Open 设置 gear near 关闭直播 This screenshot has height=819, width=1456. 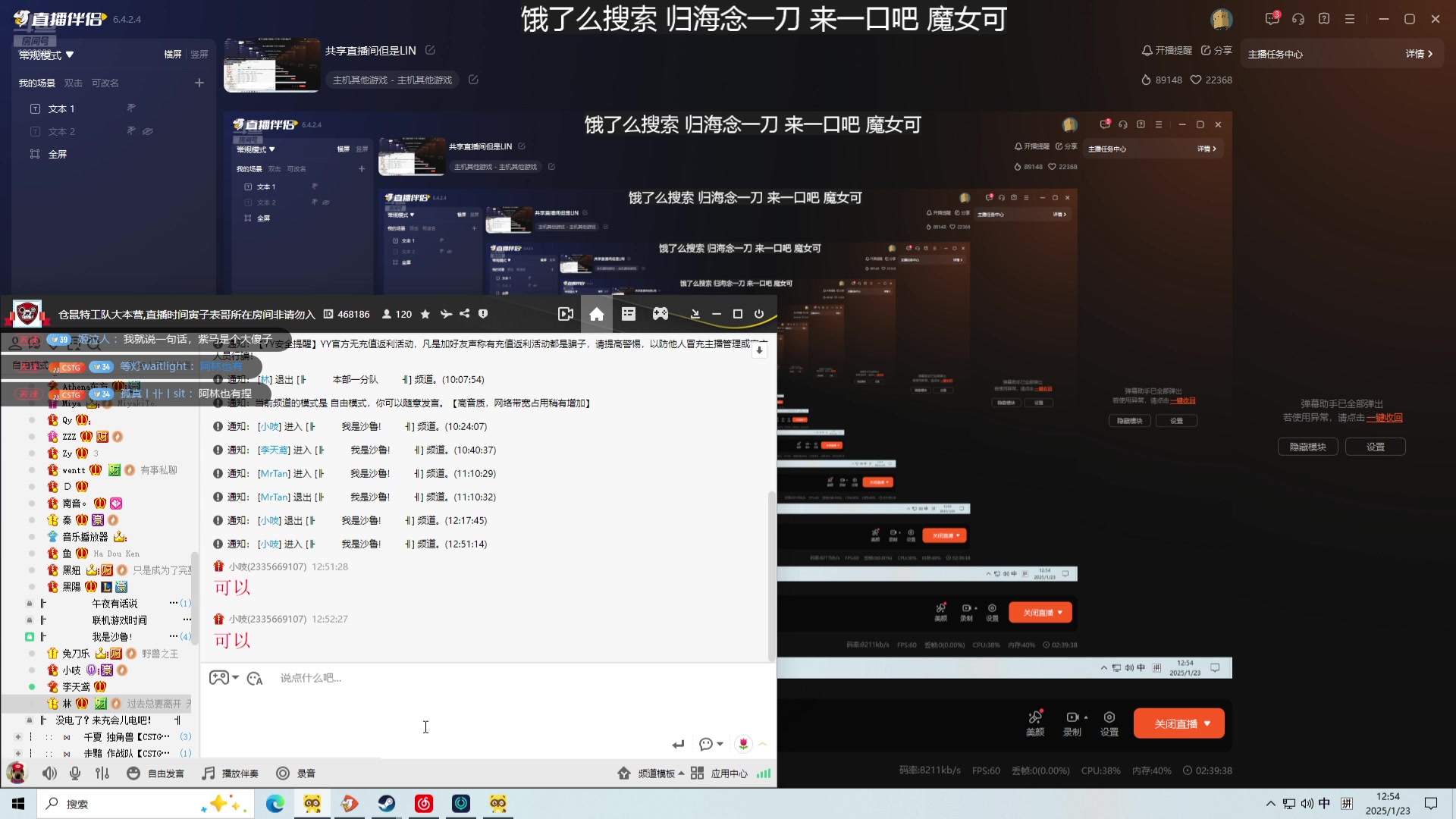coord(1109,723)
